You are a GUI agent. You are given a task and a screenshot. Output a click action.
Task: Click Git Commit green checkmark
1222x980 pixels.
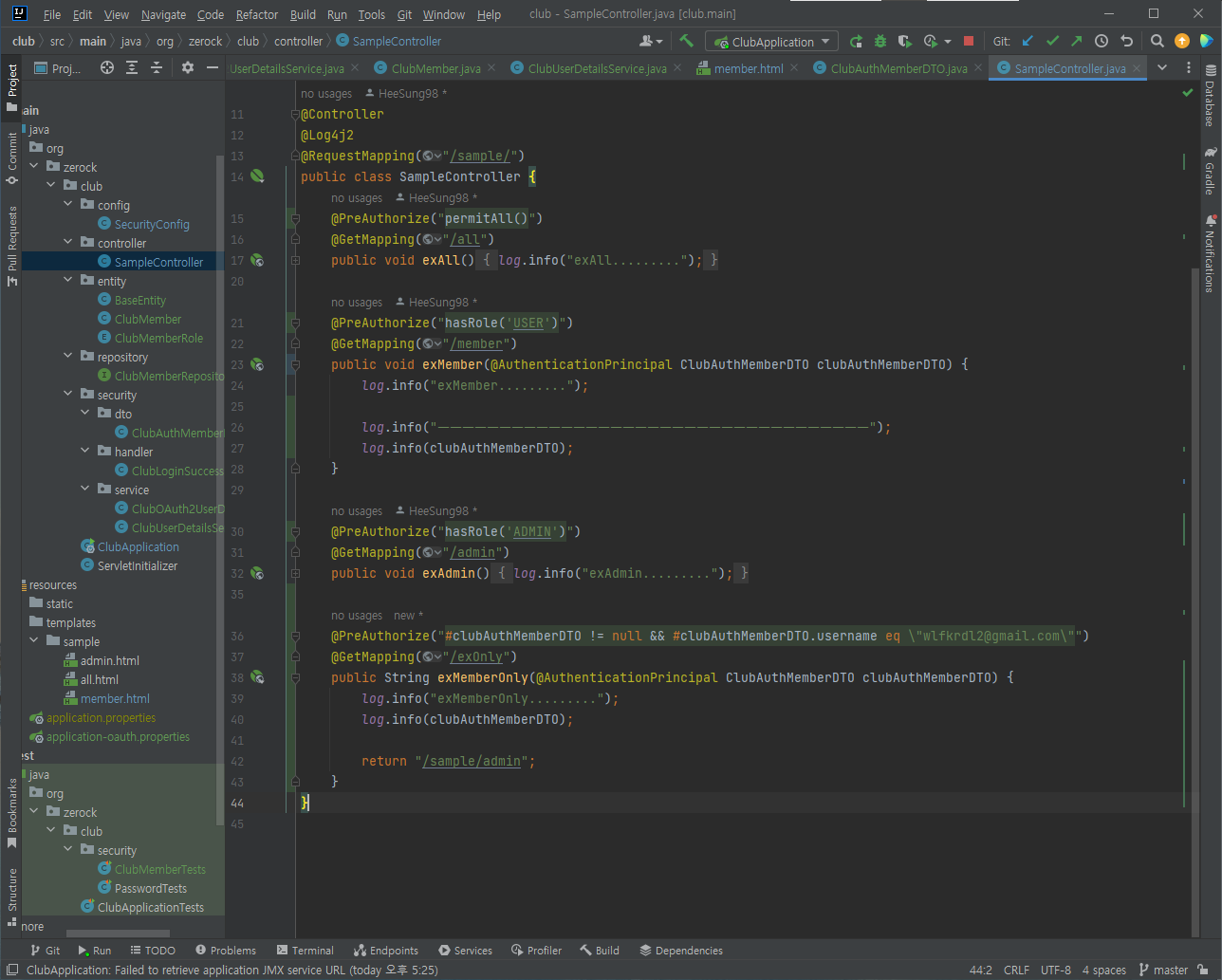(1052, 41)
